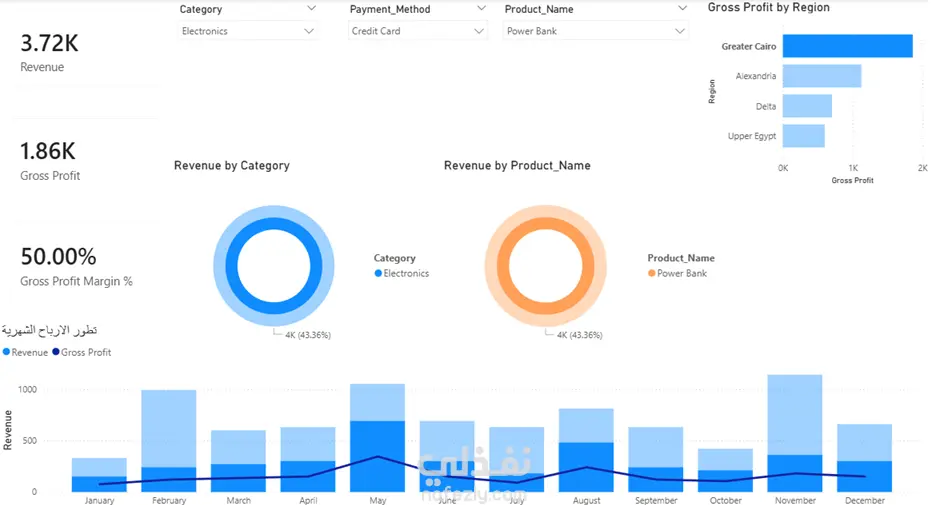Select the October revenue bar
Viewport: 947px width, 505px height.
click(725, 470)
